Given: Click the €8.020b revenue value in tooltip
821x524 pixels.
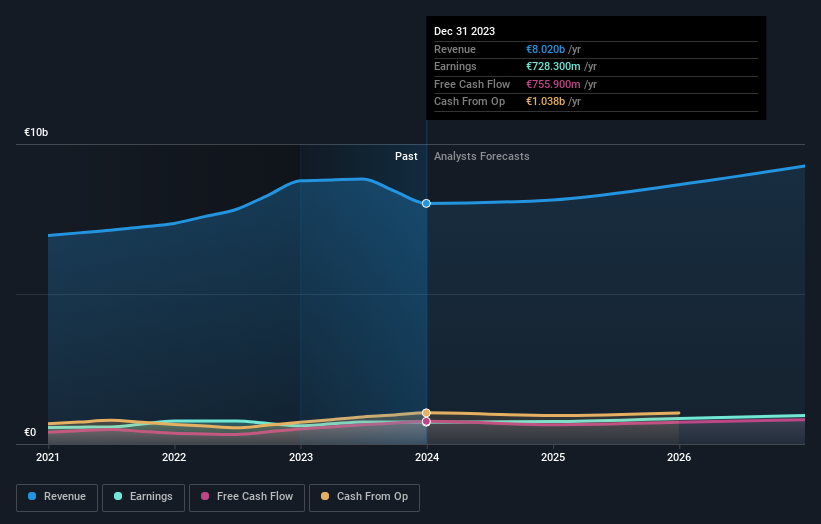Looking at the screenshot, I should pos(545,49).
